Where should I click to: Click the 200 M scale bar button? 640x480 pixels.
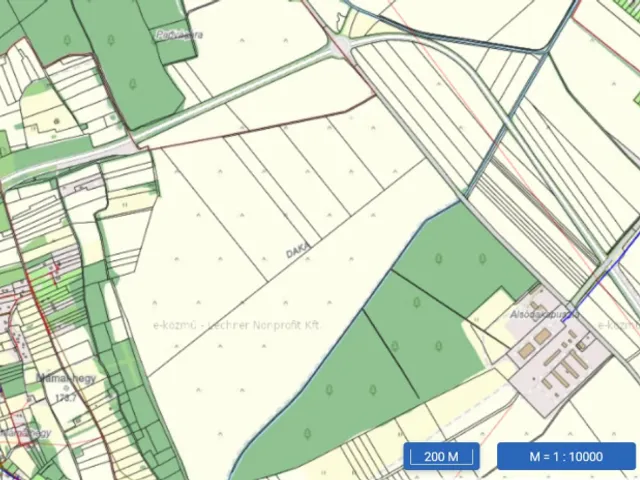point(442,456)
